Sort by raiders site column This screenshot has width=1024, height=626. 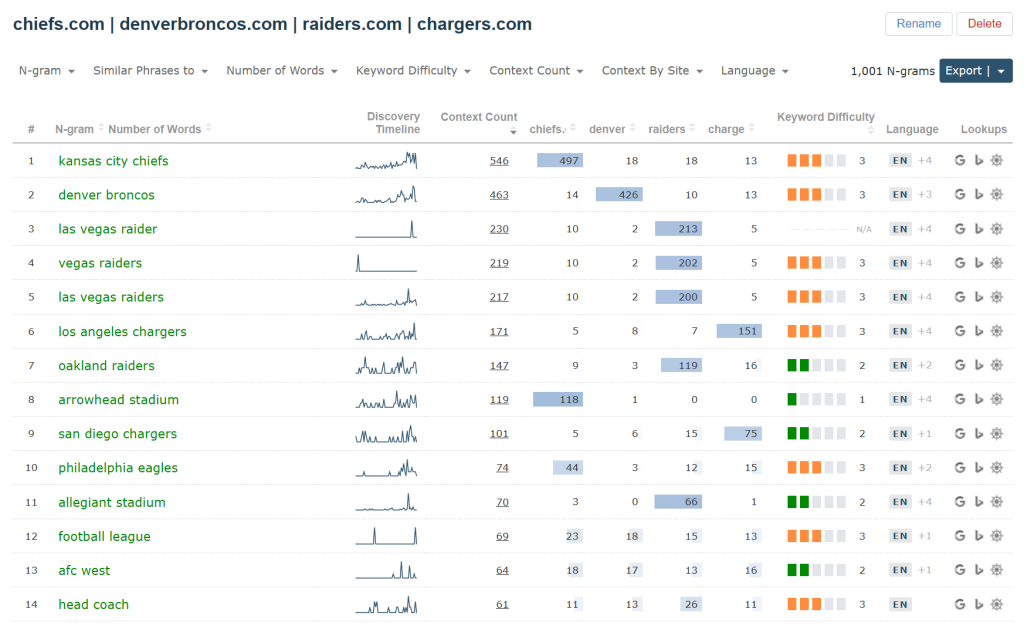click(671, 129)
